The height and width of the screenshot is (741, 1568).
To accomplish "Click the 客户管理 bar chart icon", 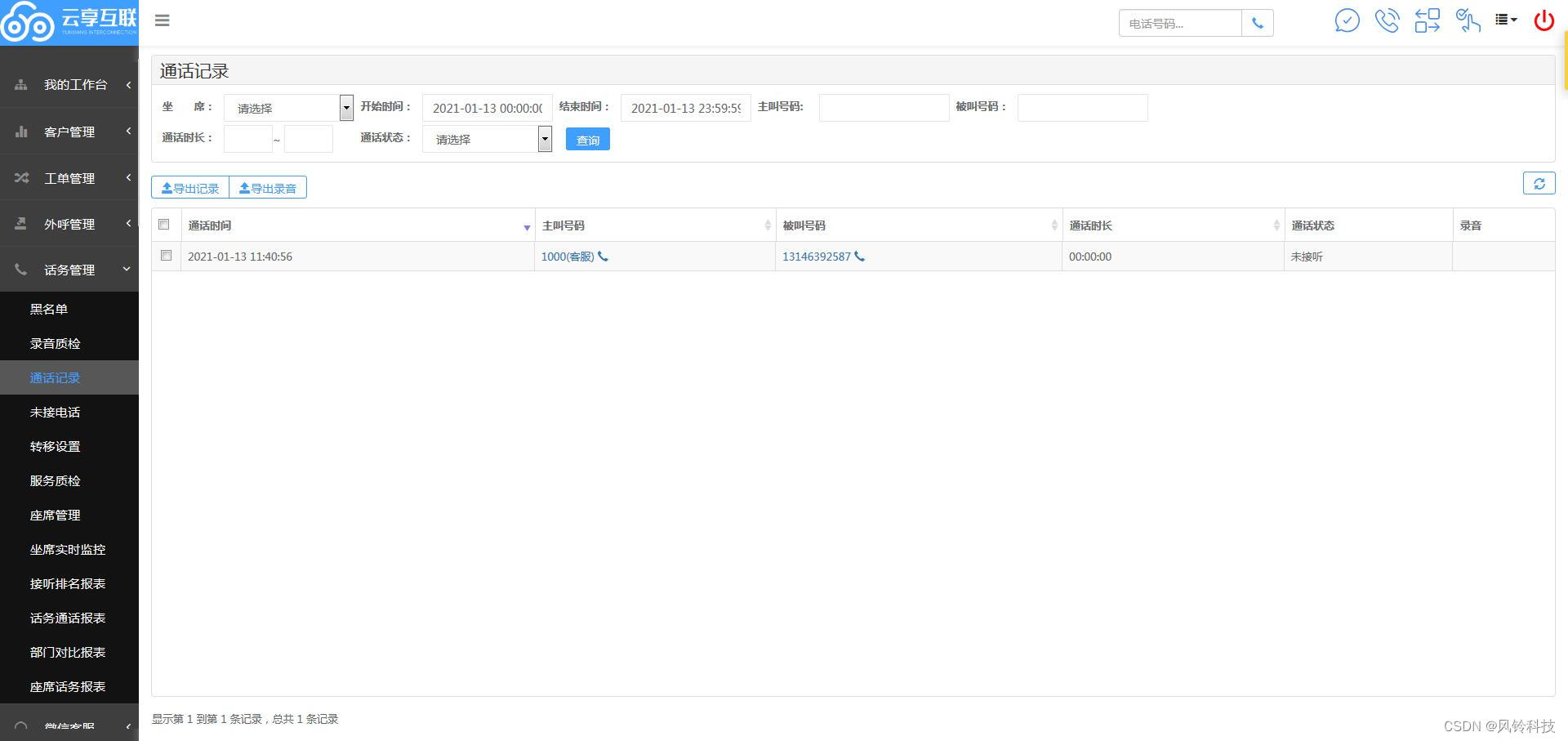I will (x=21, y=132).
